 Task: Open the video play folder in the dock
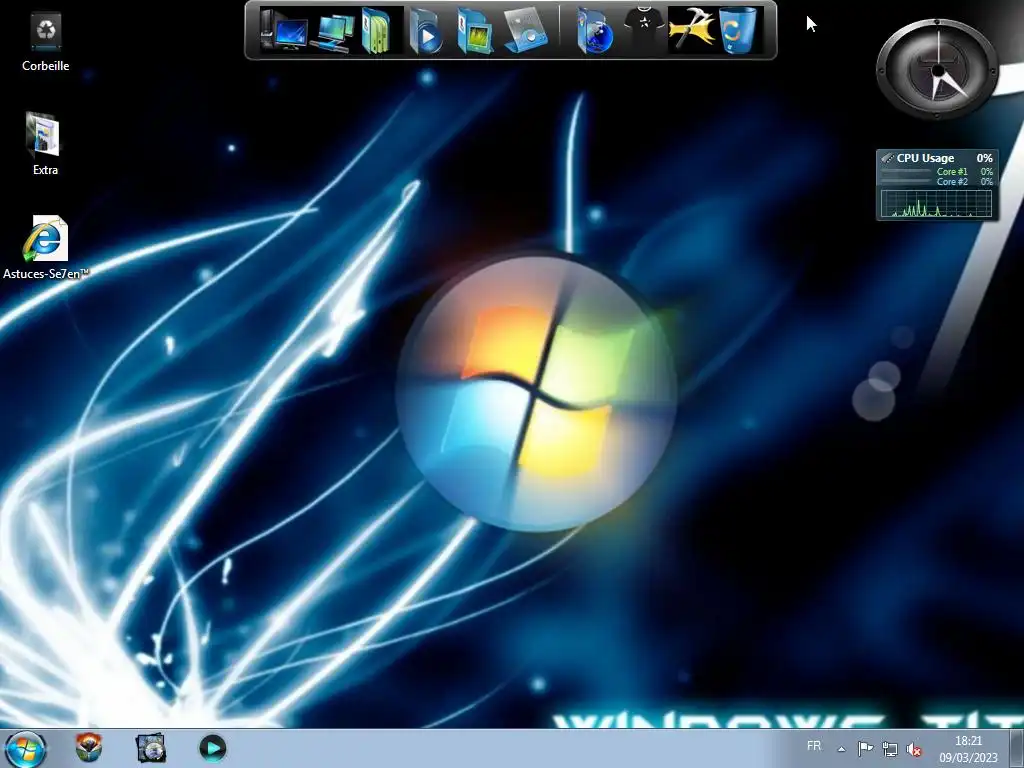426,31
